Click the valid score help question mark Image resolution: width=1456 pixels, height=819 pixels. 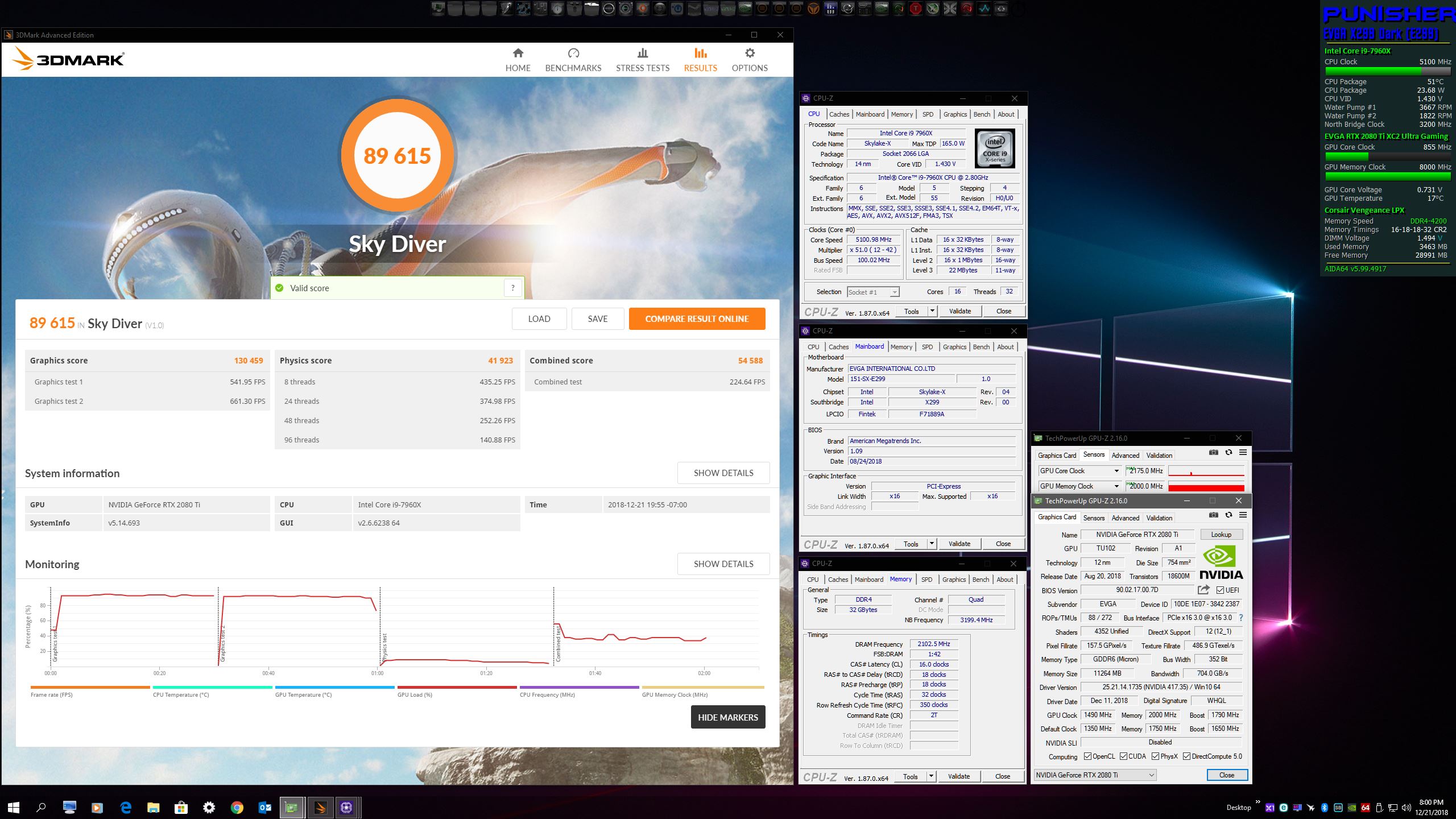point(512,288)
